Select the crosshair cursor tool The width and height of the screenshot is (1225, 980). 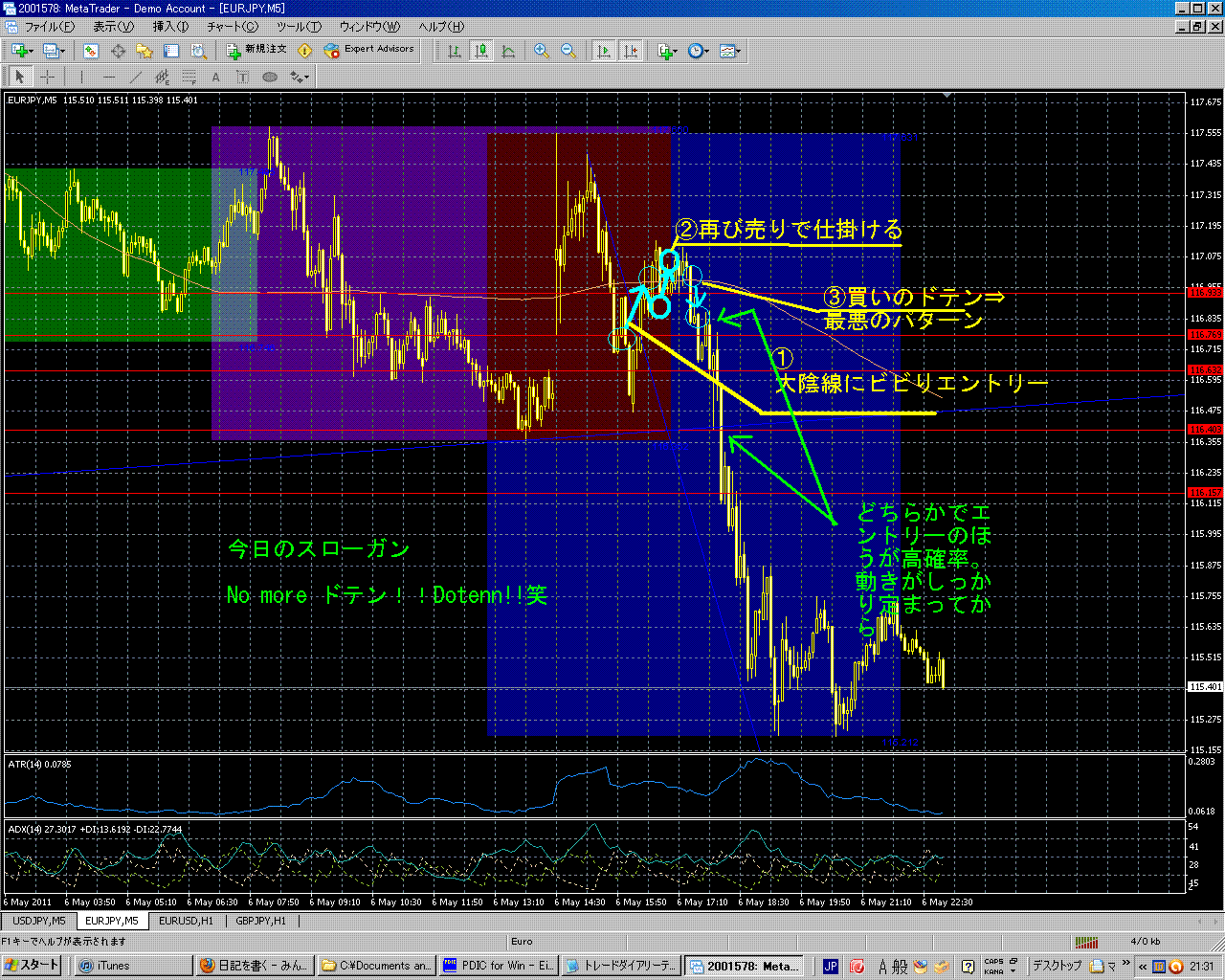coord(47,78)
